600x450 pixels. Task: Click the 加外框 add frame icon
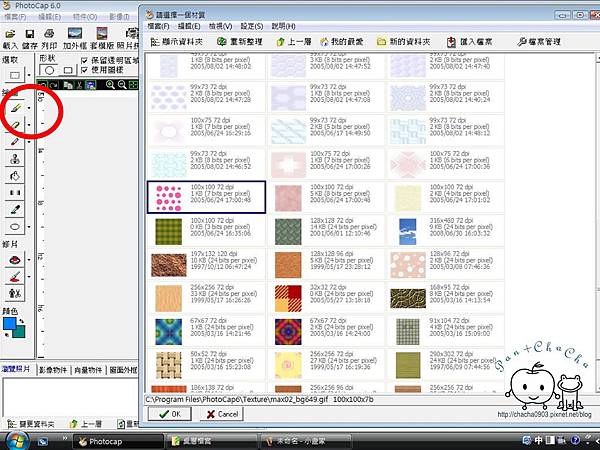coord(74,36)
